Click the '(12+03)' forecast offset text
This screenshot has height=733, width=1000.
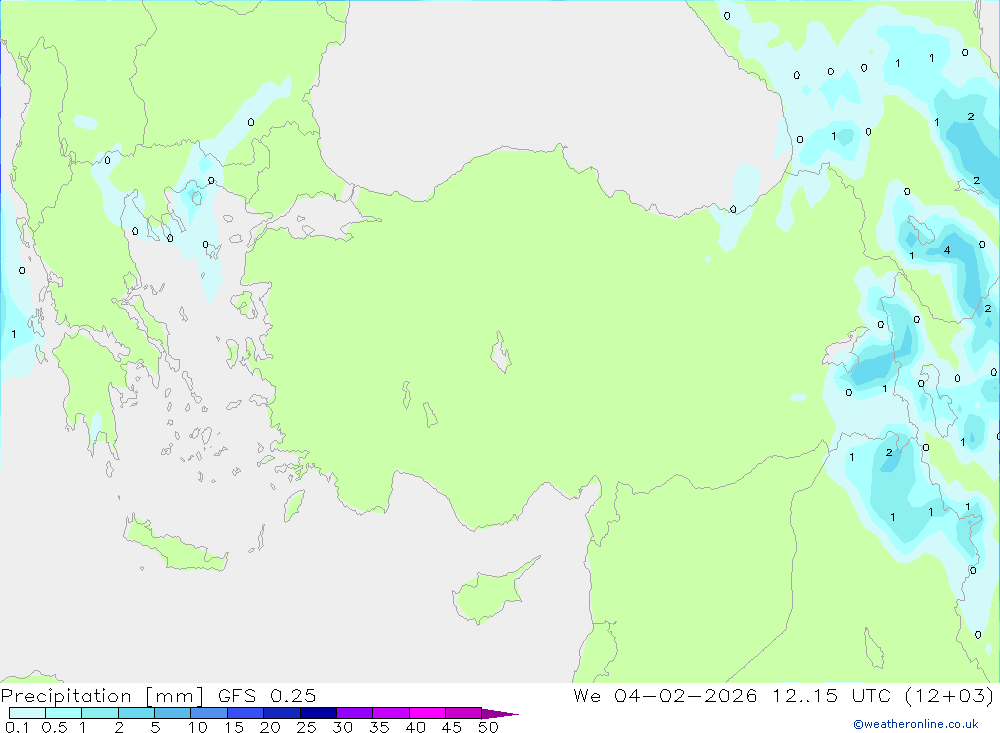(x=949, y=695)
